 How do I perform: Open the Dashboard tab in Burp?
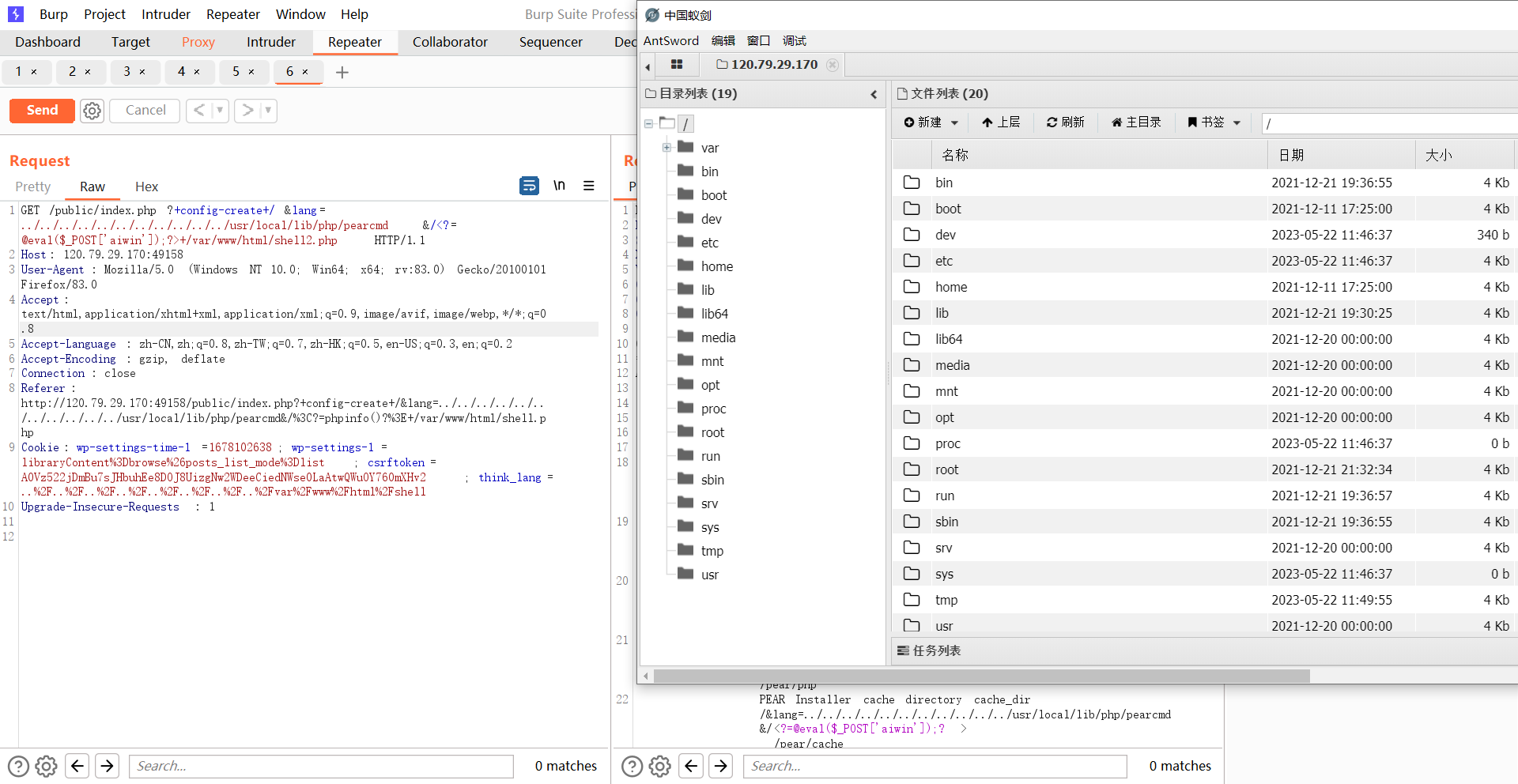coord(47,42)
